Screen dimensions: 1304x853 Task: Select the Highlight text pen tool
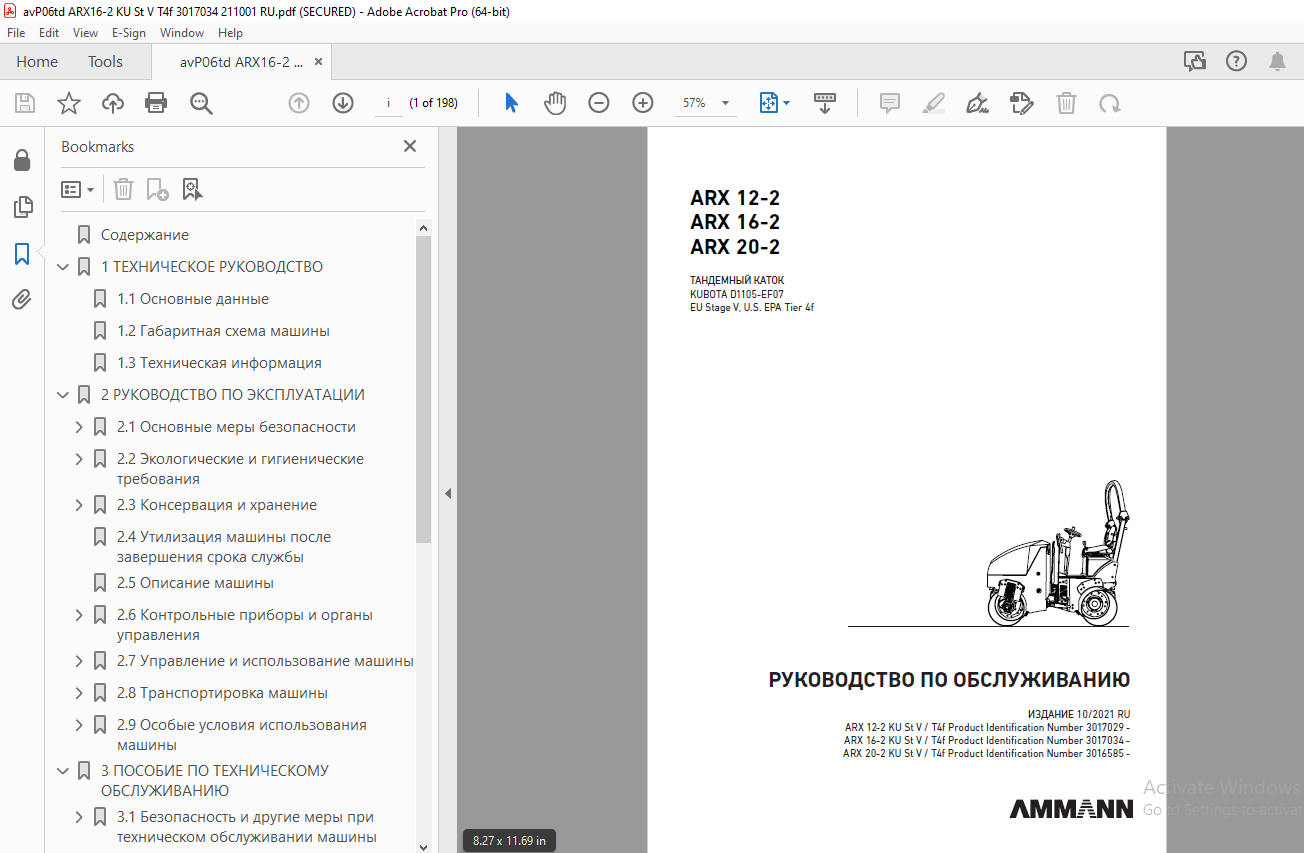934,103
